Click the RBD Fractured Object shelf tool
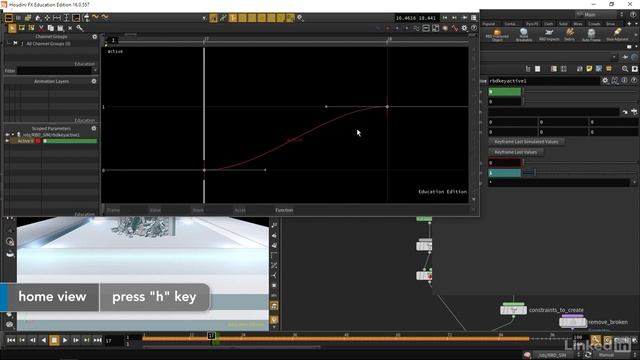The image size is (640, 360). [x=497, y=35]
